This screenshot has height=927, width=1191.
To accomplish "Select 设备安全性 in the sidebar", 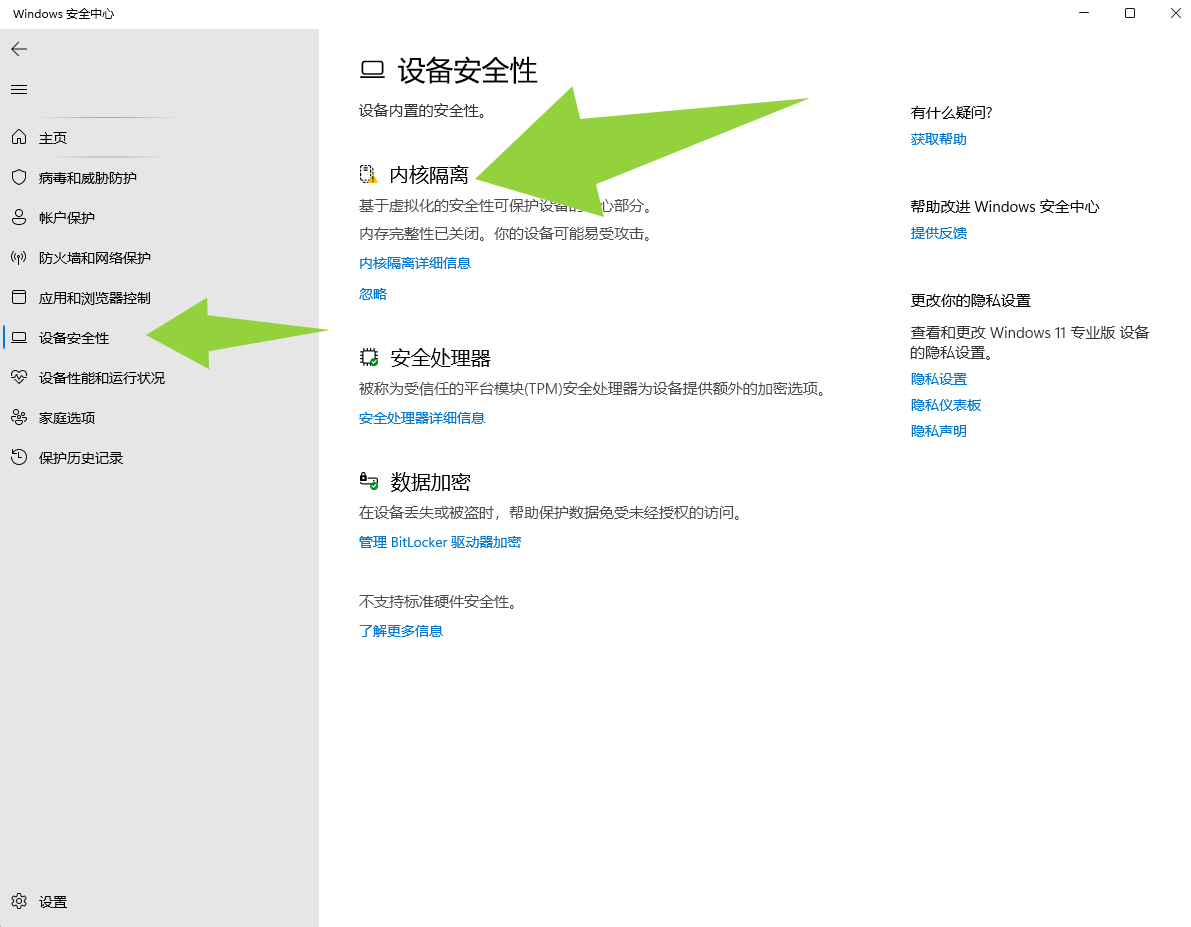I will [x=74, y=338].
